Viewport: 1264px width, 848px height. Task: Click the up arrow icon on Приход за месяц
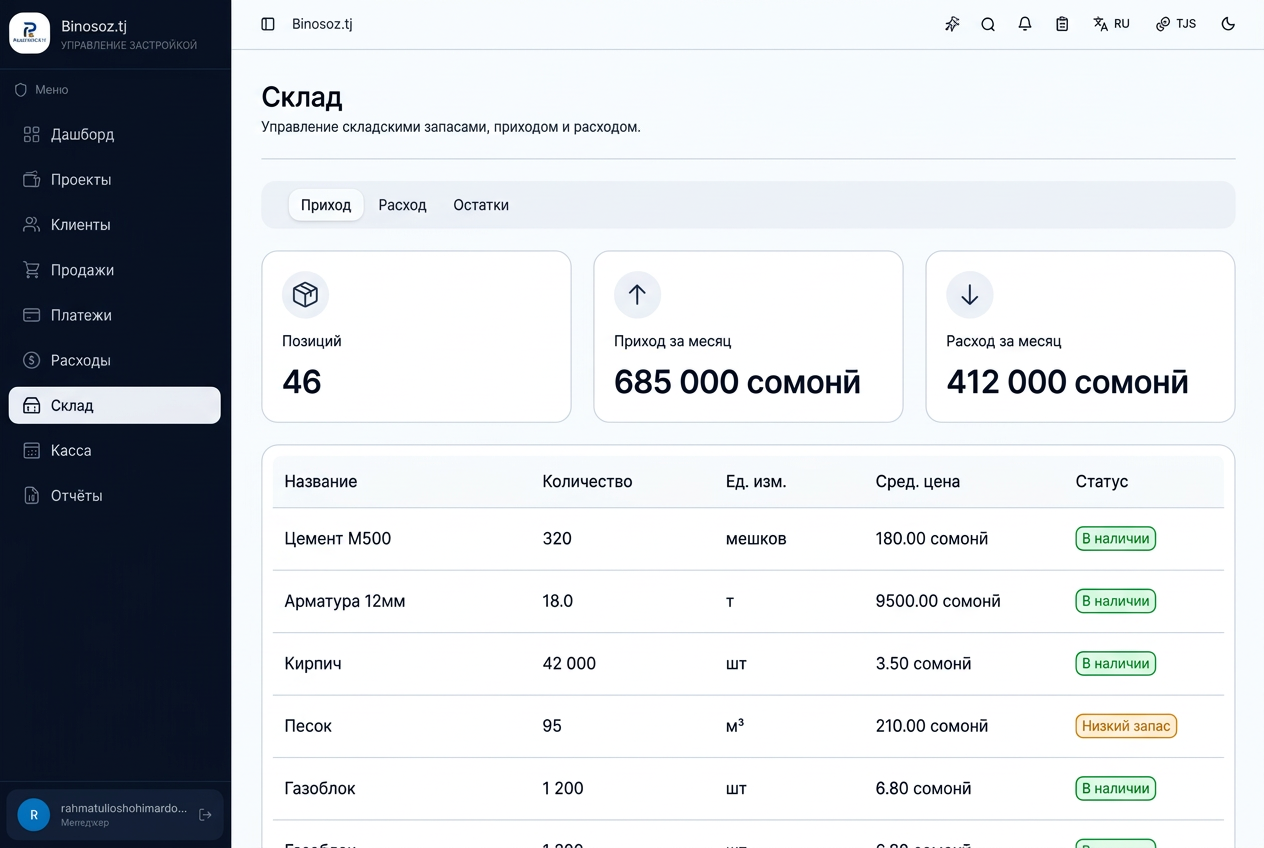coord(637,295)
